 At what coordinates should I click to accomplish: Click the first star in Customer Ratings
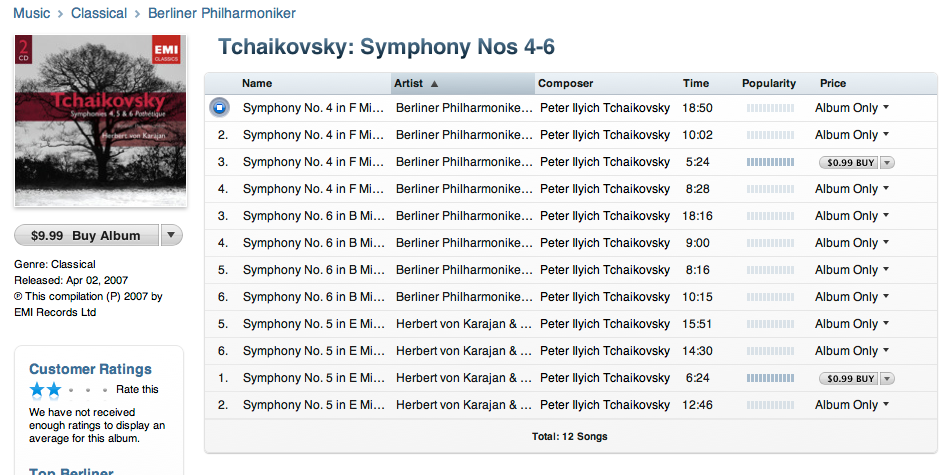(x=38, y=390)
